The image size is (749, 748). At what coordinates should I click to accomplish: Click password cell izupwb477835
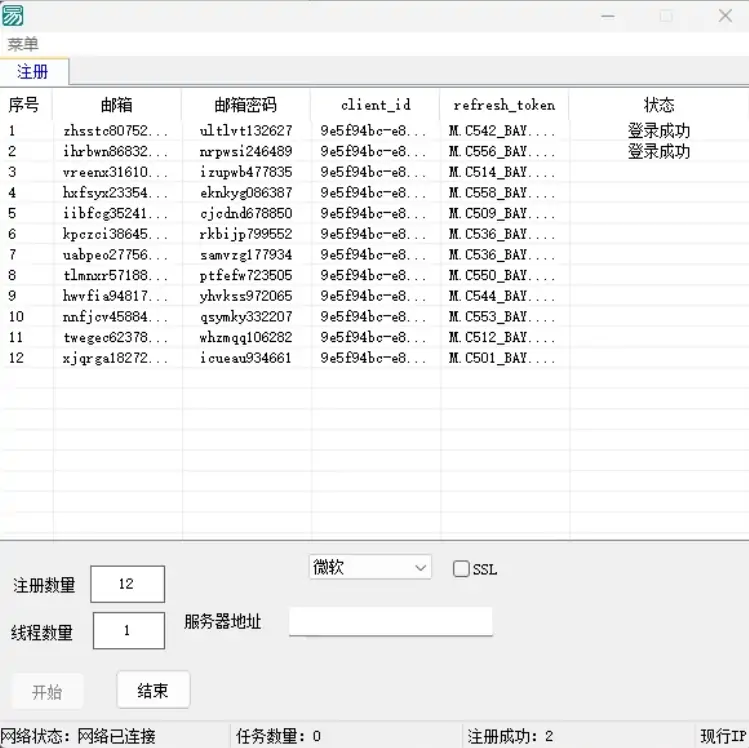pos(246,172)
